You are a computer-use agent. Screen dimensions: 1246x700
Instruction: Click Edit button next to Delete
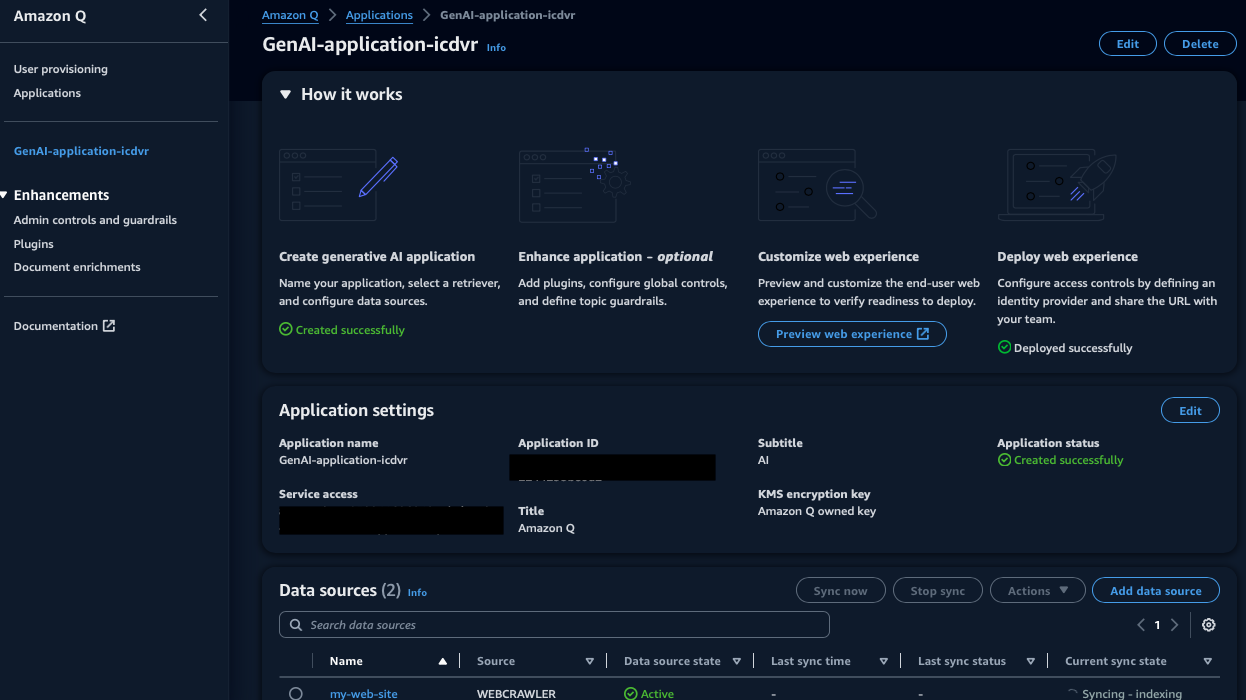pyautogui.click(x=1128, y=44)
